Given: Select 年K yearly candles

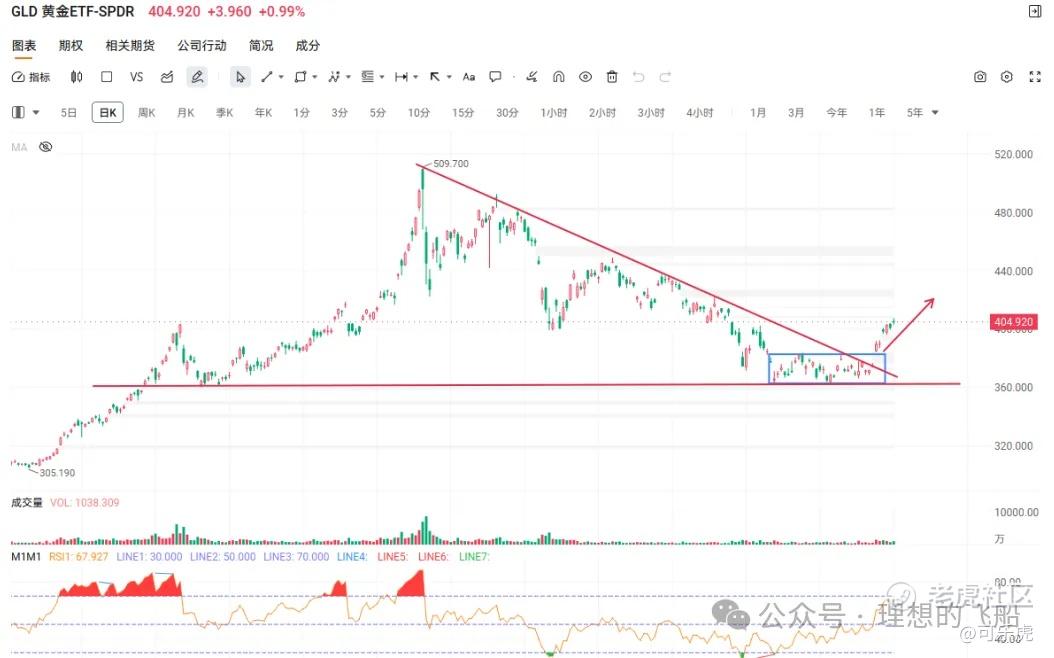Looking at the screenshot, I should pos(264,113).
